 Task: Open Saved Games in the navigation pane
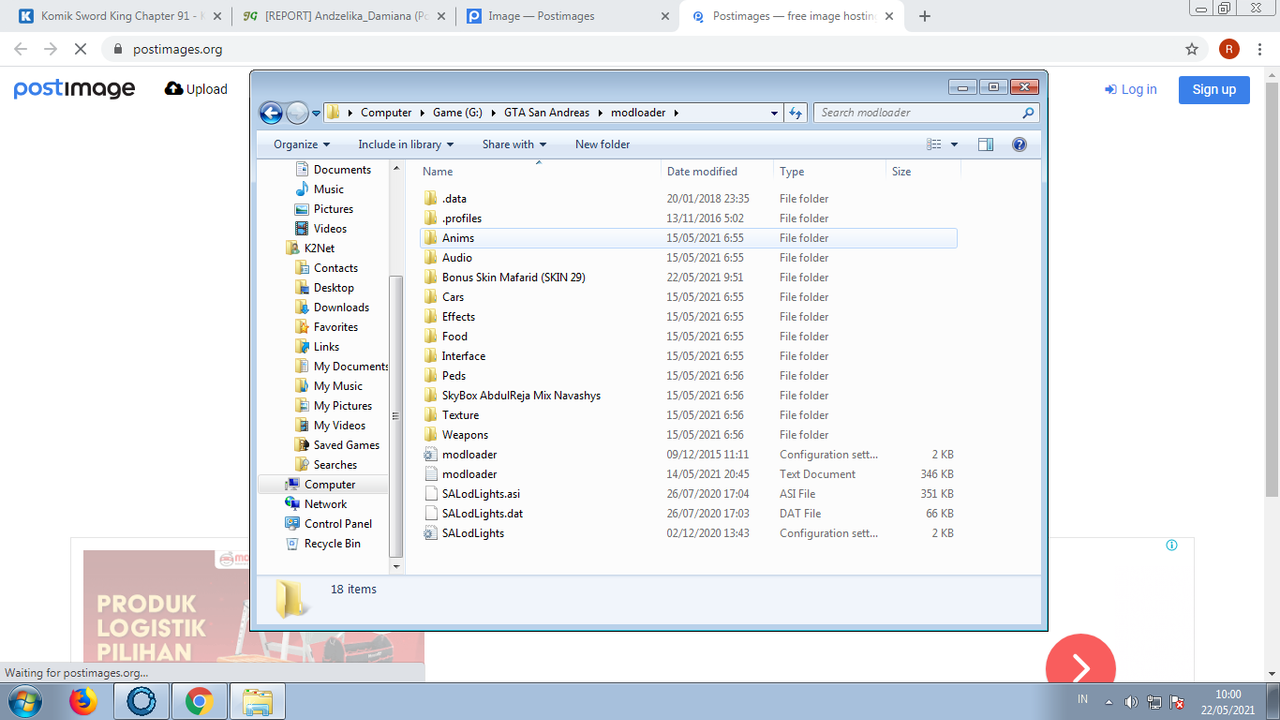point(346,445)
